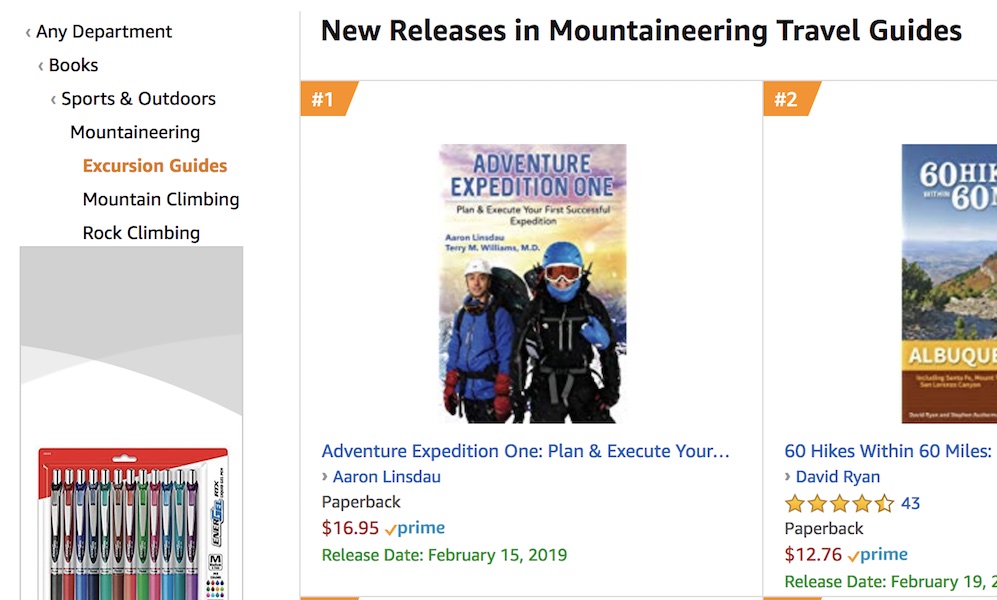Select the Mountaineering category
Viewport: 997px width, 600px height.
[x=135, y=132]
